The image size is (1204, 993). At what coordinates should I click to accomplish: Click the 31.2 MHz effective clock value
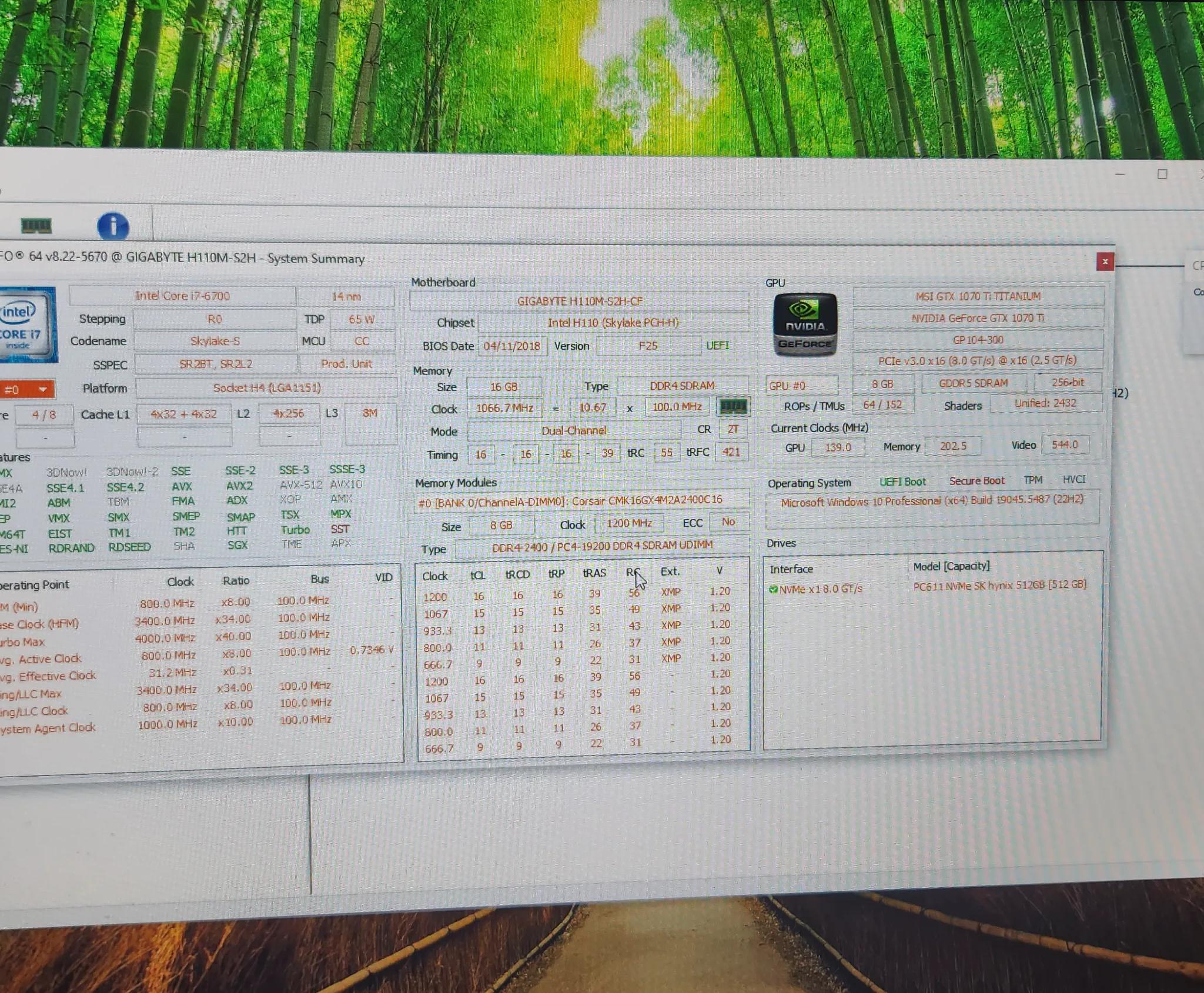[172, 673]
